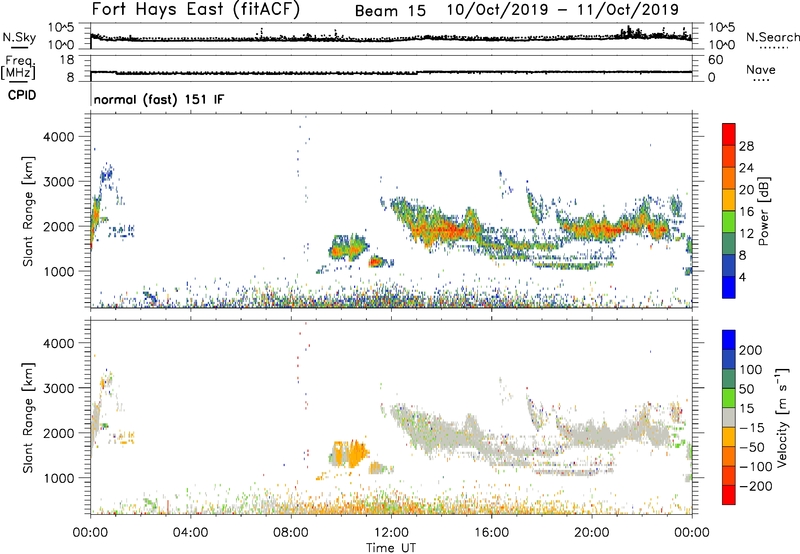Click the 'Freq. [MHz]' axis label
Screen dimensions: 800x554
[x=18, y=67]
